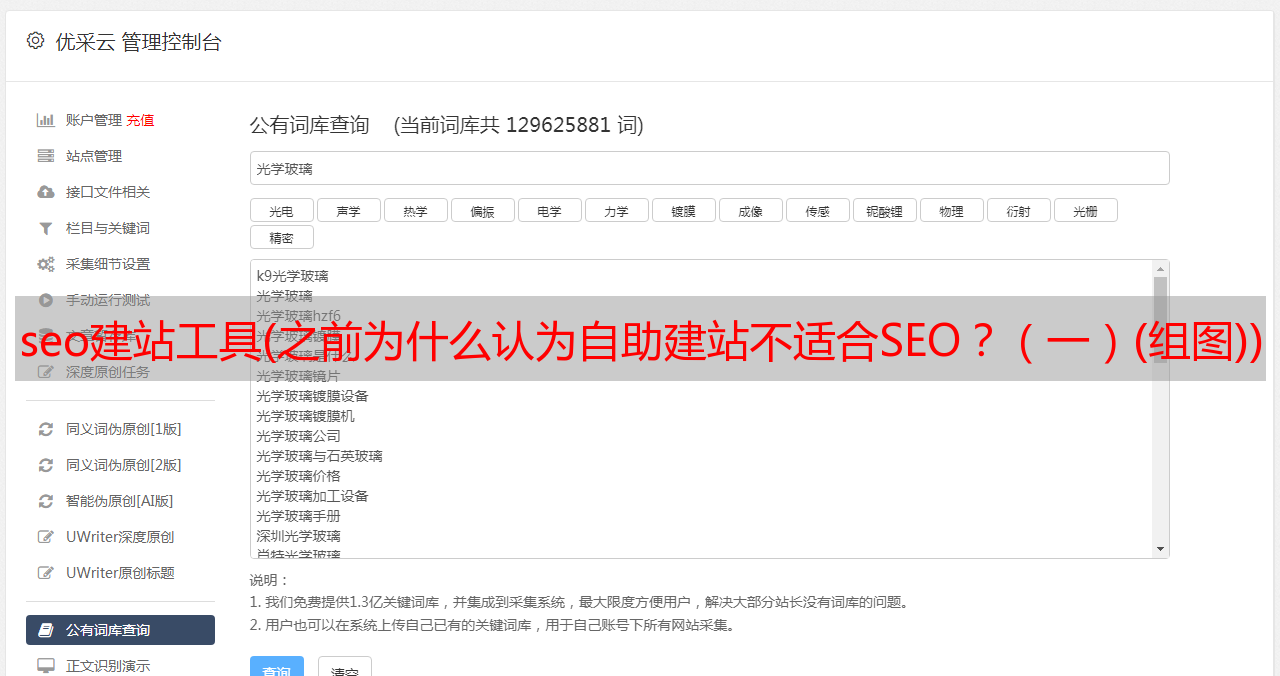Screen dimensions: 1280x676
Task: Select the 镀膜 tag button
Action: [x=684, y=210]
